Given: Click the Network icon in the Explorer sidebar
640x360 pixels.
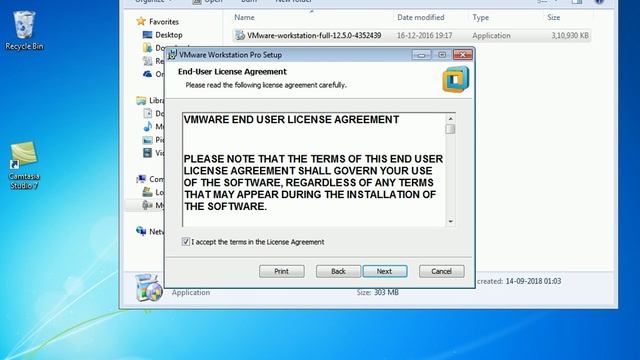Looking at the screenshot, I should click(x=141, y=231).
